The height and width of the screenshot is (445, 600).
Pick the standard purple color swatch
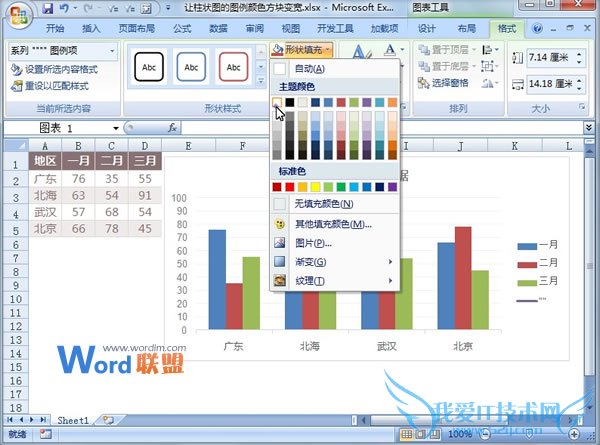(x=392, y=187)
